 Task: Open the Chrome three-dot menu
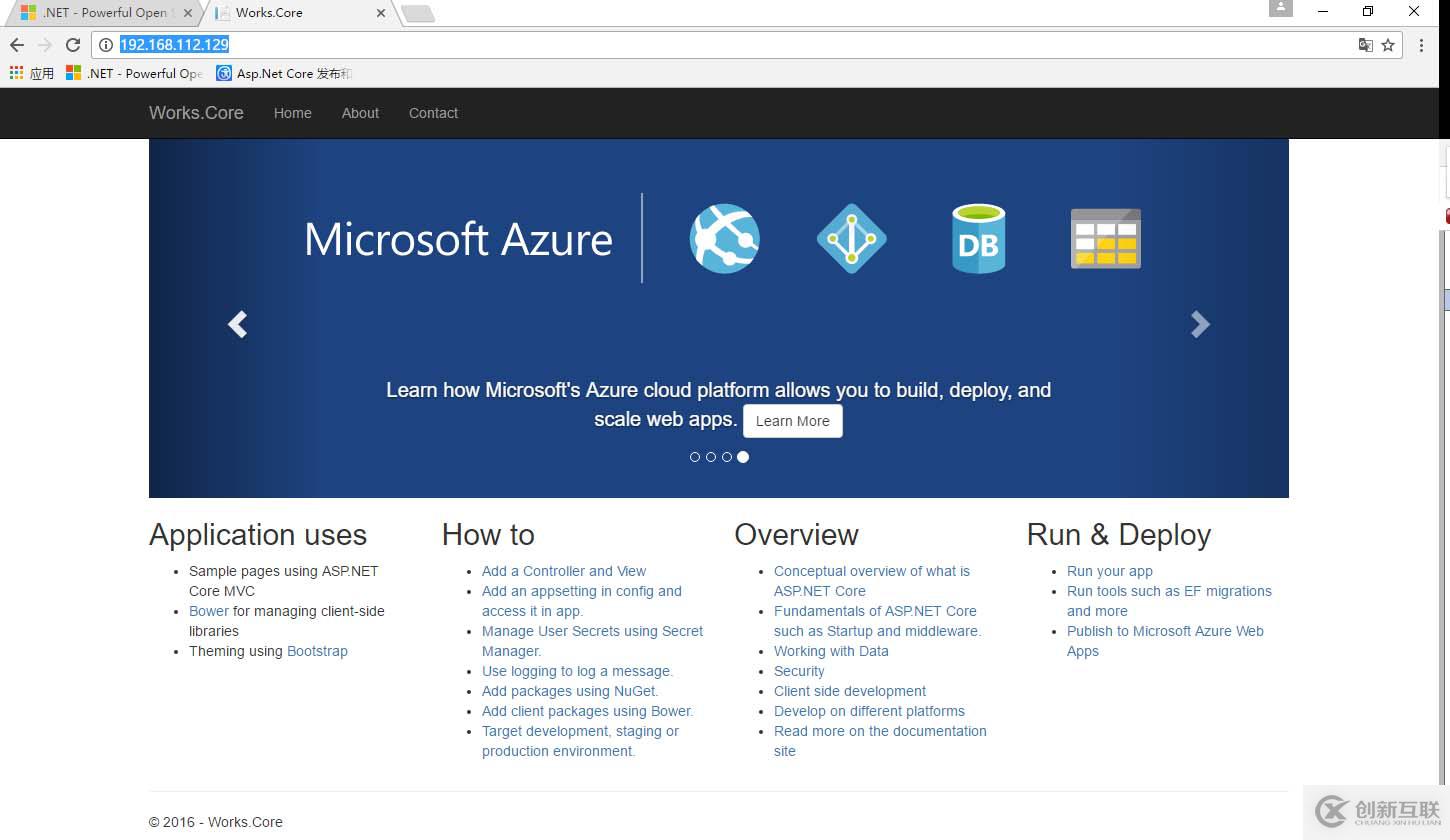pyautogui.click(x=1421, y=45)
